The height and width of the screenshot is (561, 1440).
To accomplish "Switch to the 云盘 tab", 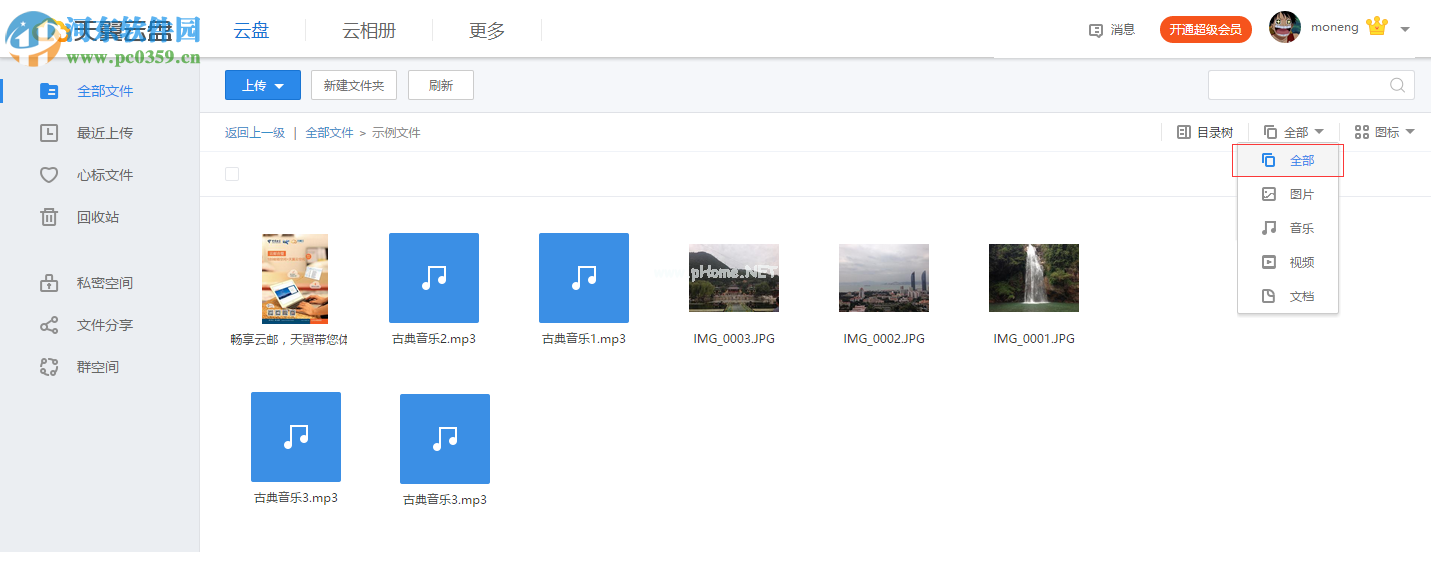I will coord(251,30).
